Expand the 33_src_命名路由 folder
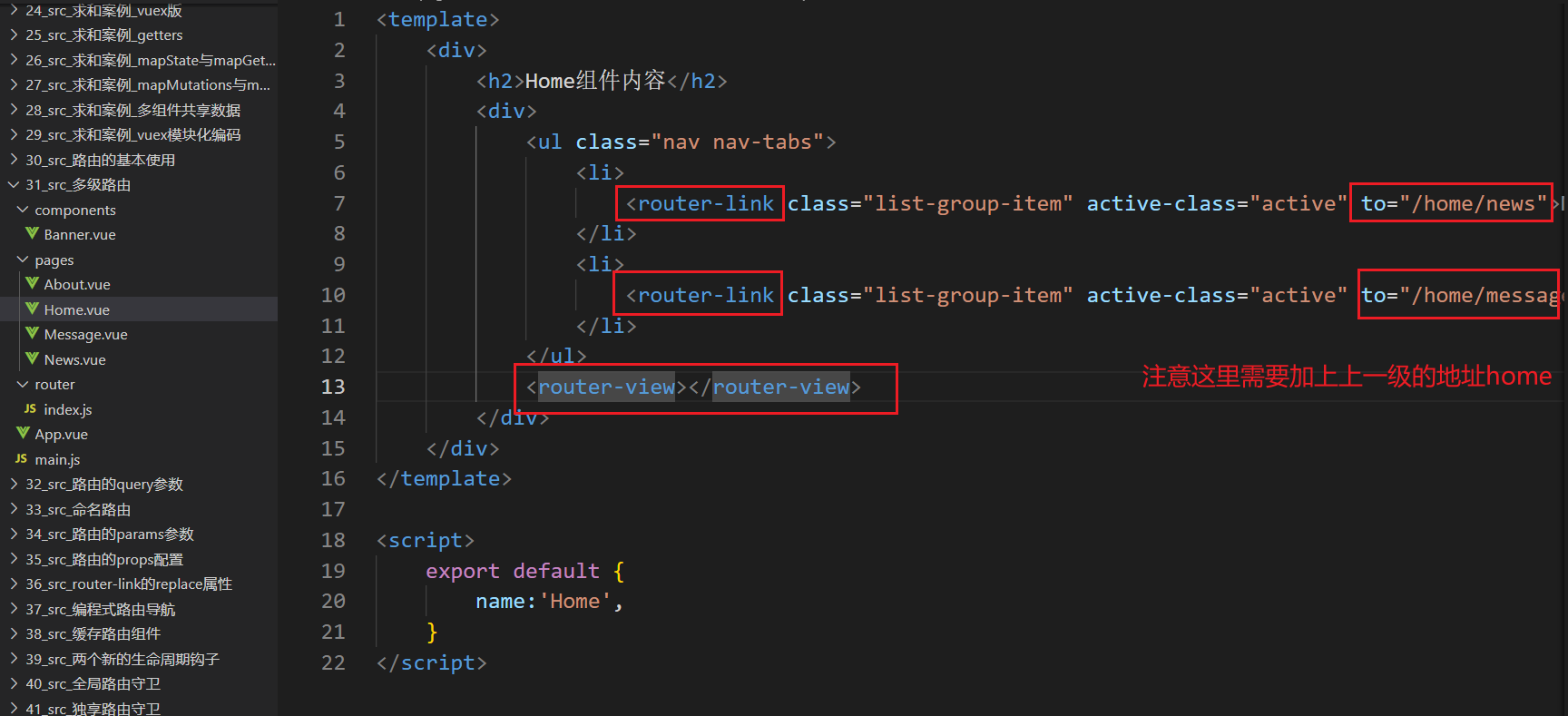The image size is (1568, 716). 14,509
